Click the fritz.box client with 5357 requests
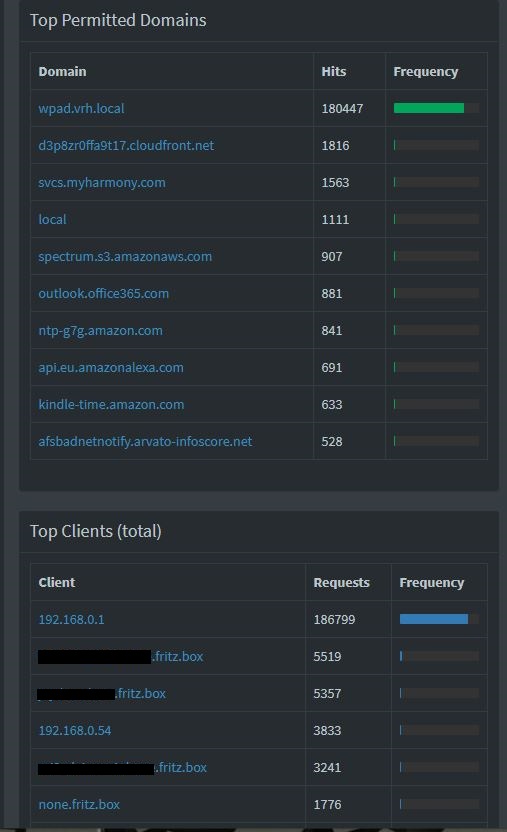Screen dimensions: 507x832 [x=102, y=694]
